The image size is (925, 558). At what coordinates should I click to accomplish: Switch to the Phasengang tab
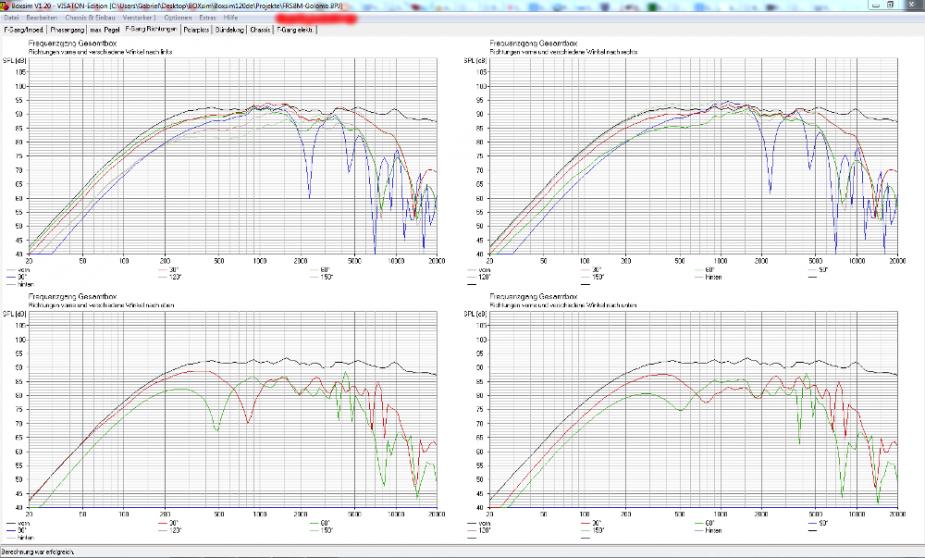pos(66,30)
